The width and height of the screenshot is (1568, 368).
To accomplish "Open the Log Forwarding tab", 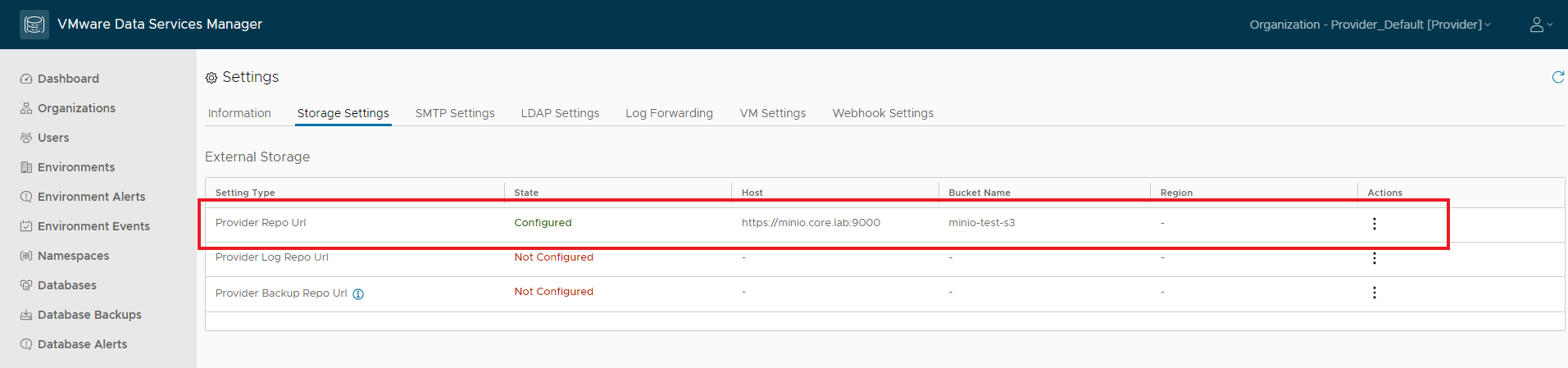I will pyautogui.click(x=669, y=113).
